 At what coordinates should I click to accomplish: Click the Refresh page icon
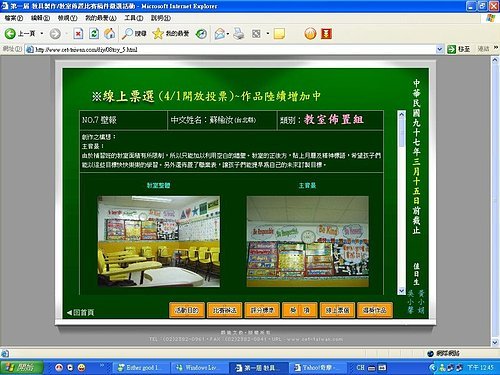[94, 34]
